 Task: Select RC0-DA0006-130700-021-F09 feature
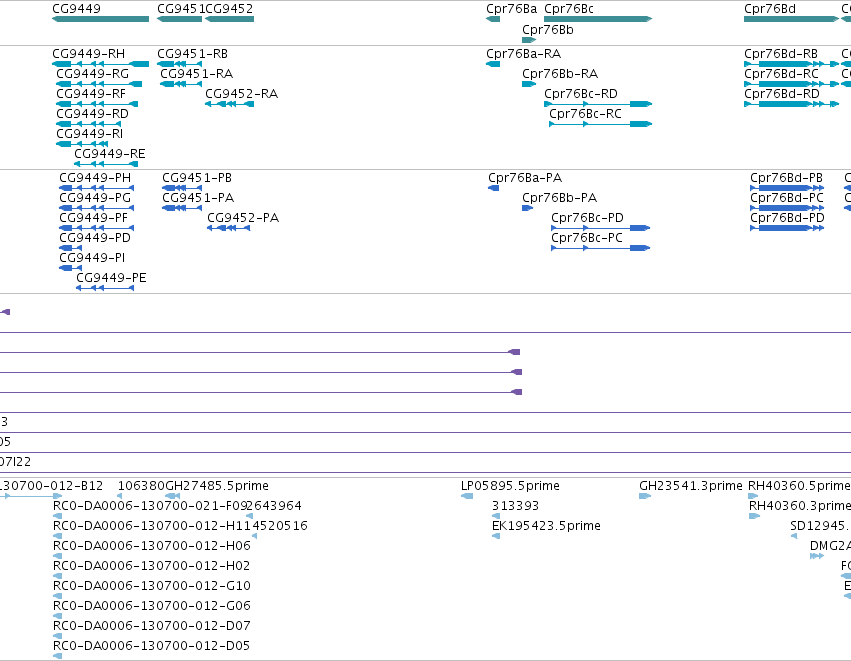(150, 506)
